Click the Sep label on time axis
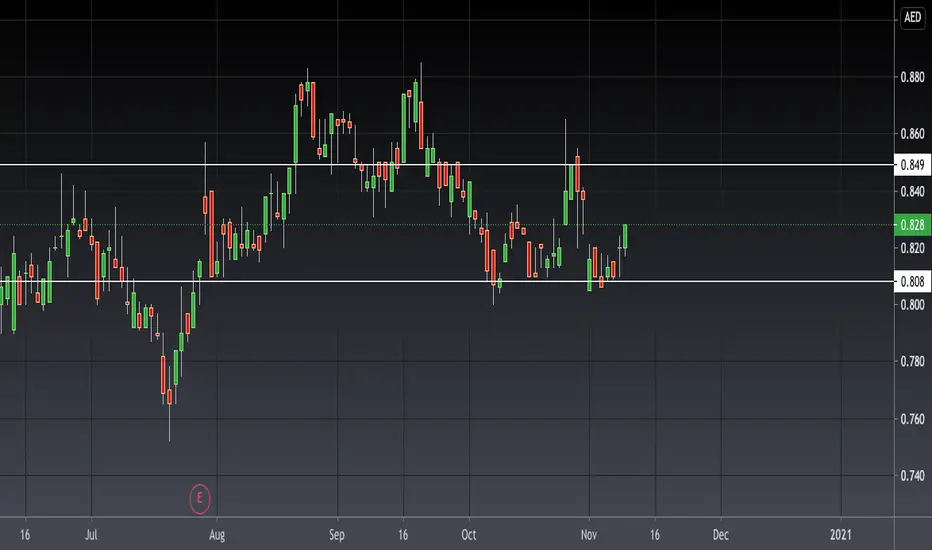Image resolution: width=932 pixels, height=550 pixels. coord(337,535)
